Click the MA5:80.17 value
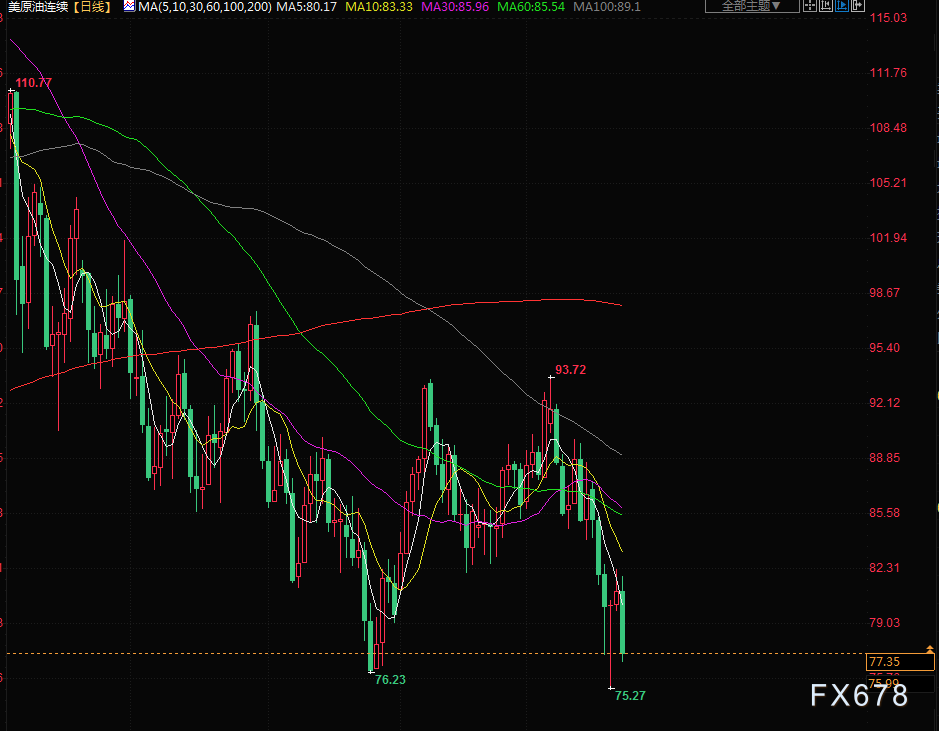939x731 pixels. (x=306, y=7)
